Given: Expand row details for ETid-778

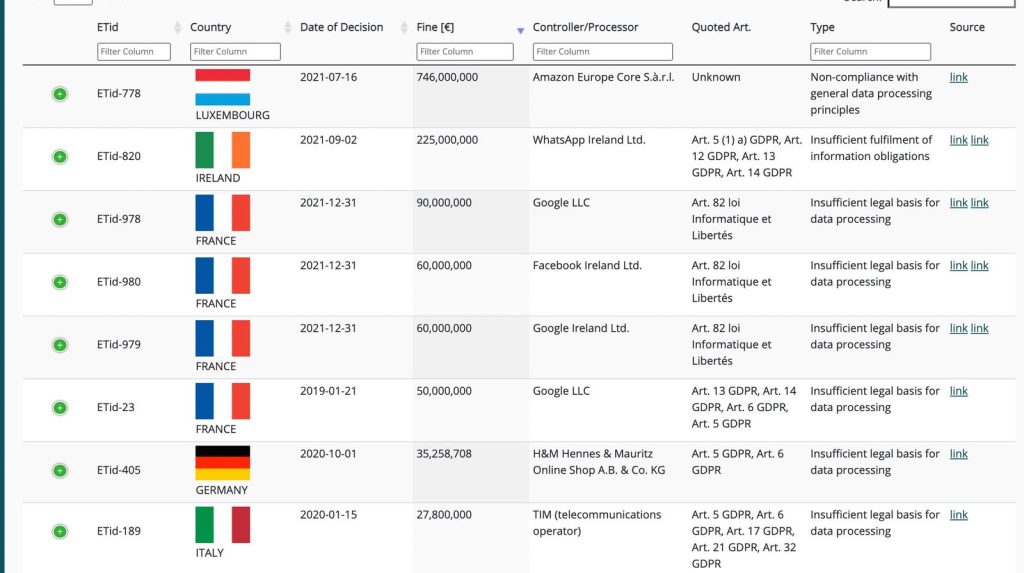Looking at the screenshot, I should [x=59, y=94].
